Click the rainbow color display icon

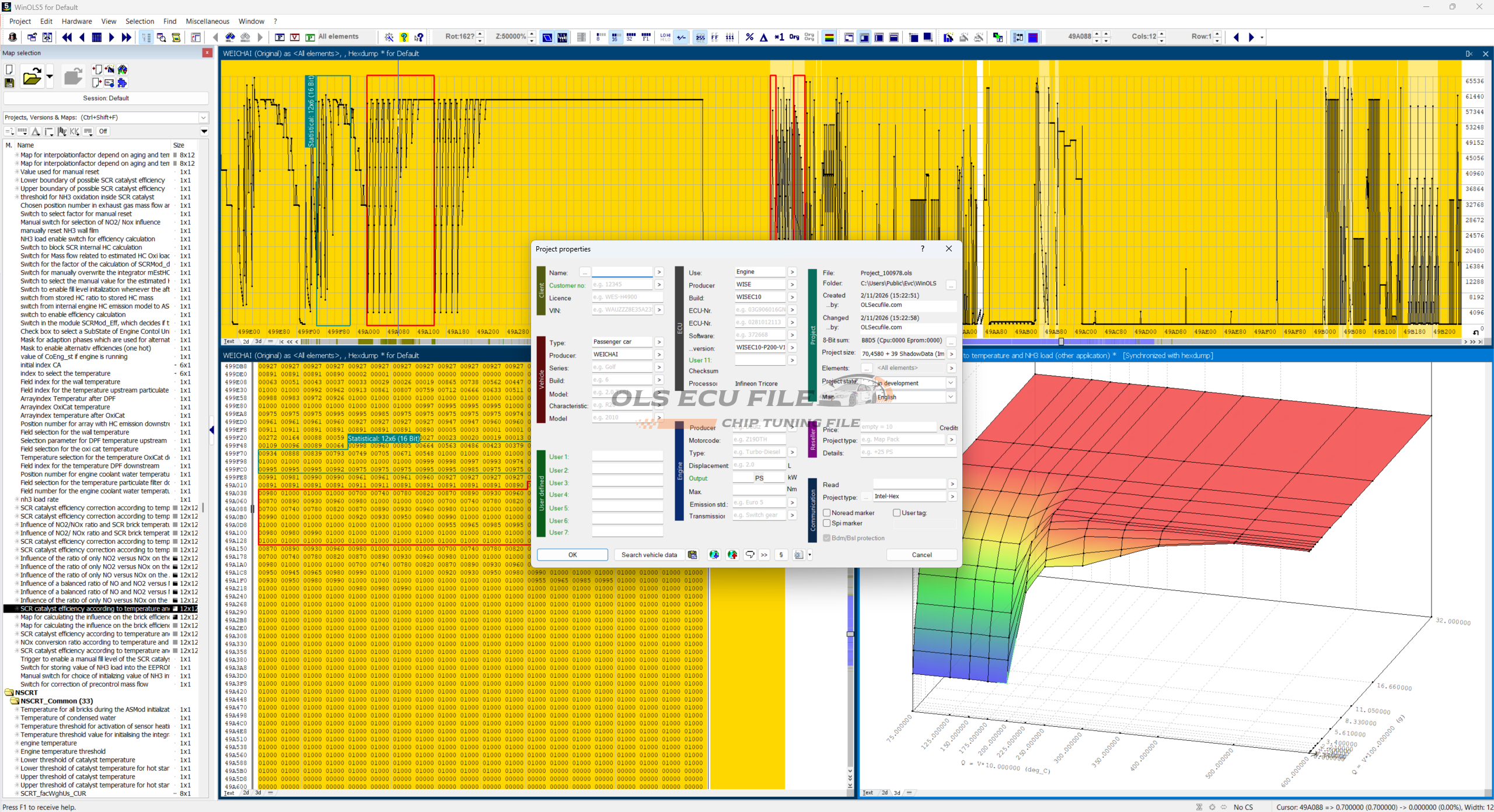tap(829, 37)
